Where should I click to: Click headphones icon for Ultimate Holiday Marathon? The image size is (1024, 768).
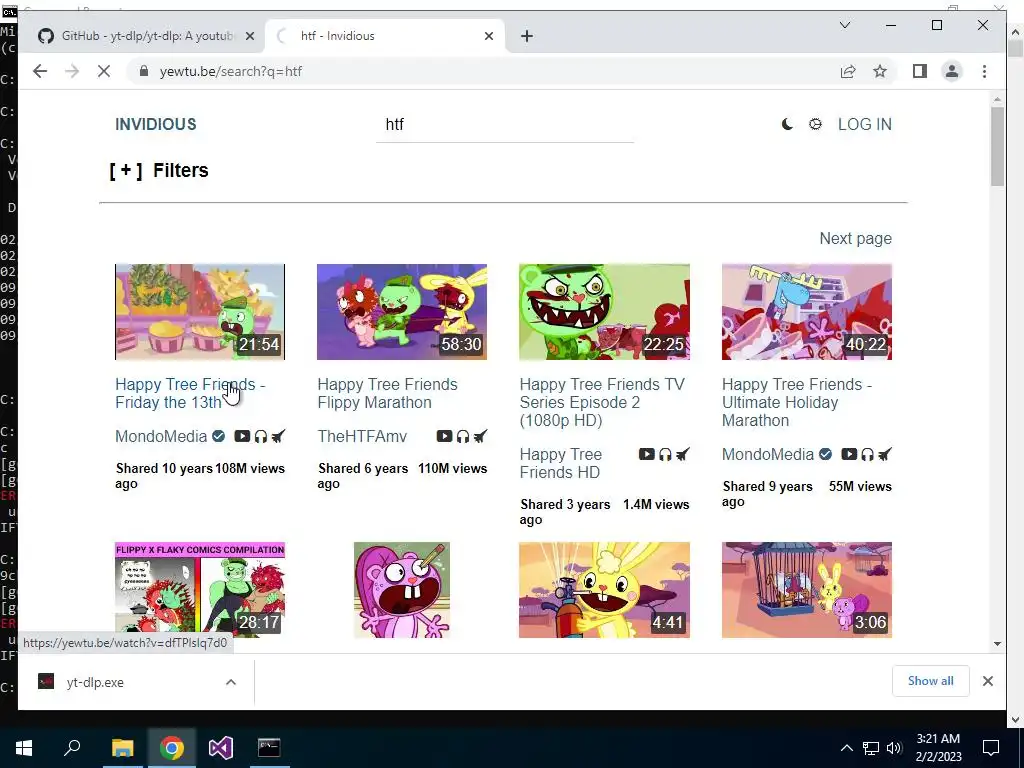[867, 454]
